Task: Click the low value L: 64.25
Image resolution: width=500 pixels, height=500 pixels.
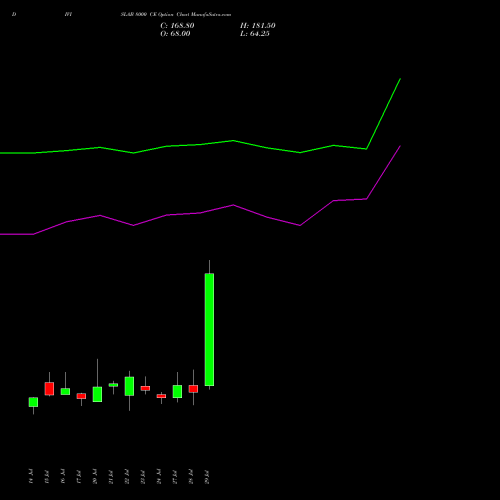Action: tap(255, 34)
